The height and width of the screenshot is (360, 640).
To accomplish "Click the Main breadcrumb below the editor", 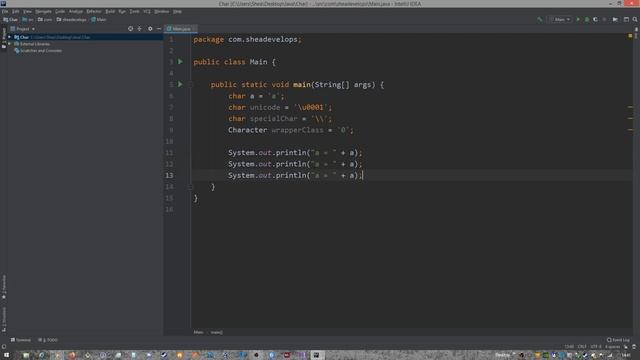I will point(198,332).
